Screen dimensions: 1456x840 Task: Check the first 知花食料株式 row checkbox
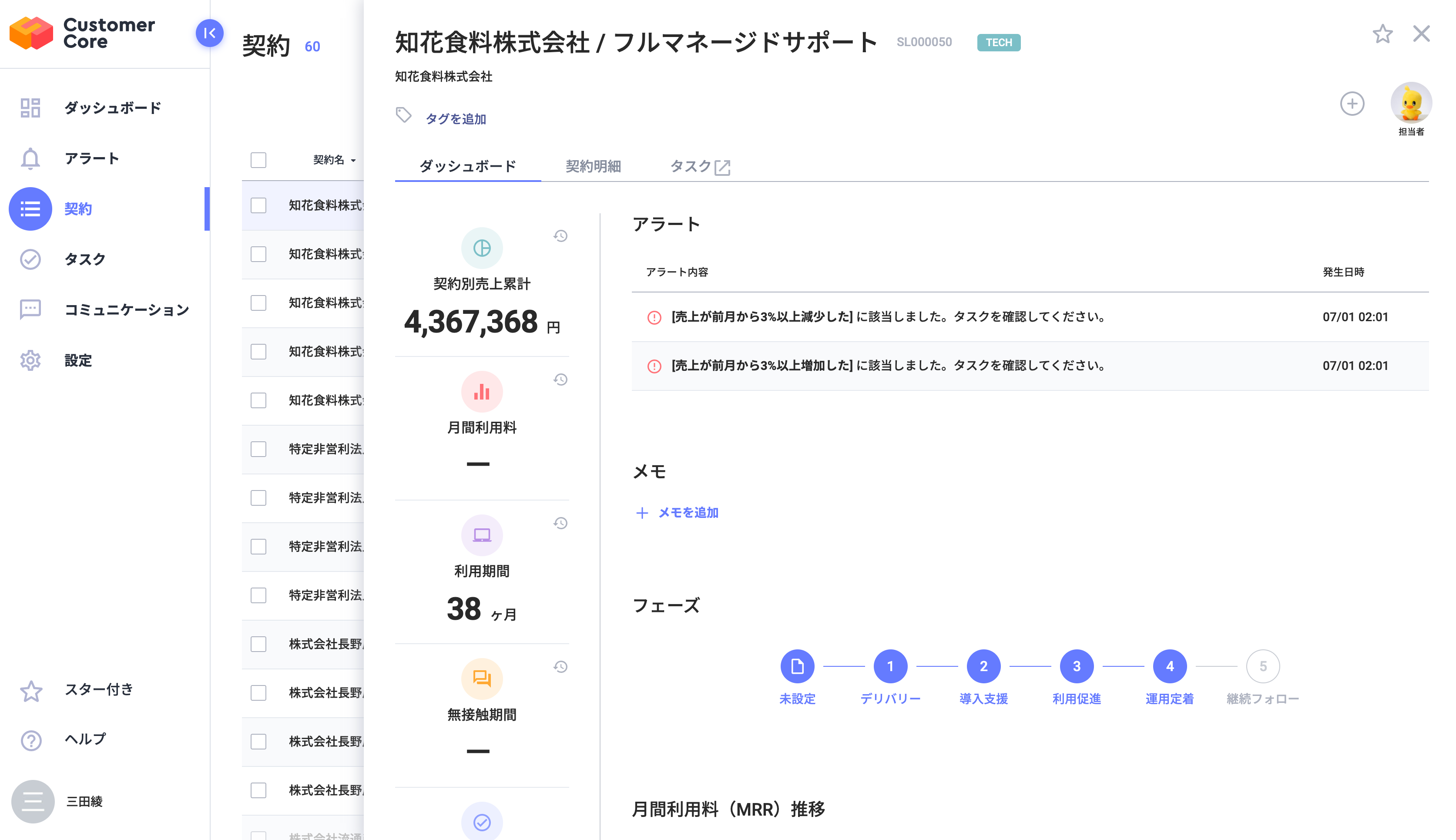pos(258,205)
